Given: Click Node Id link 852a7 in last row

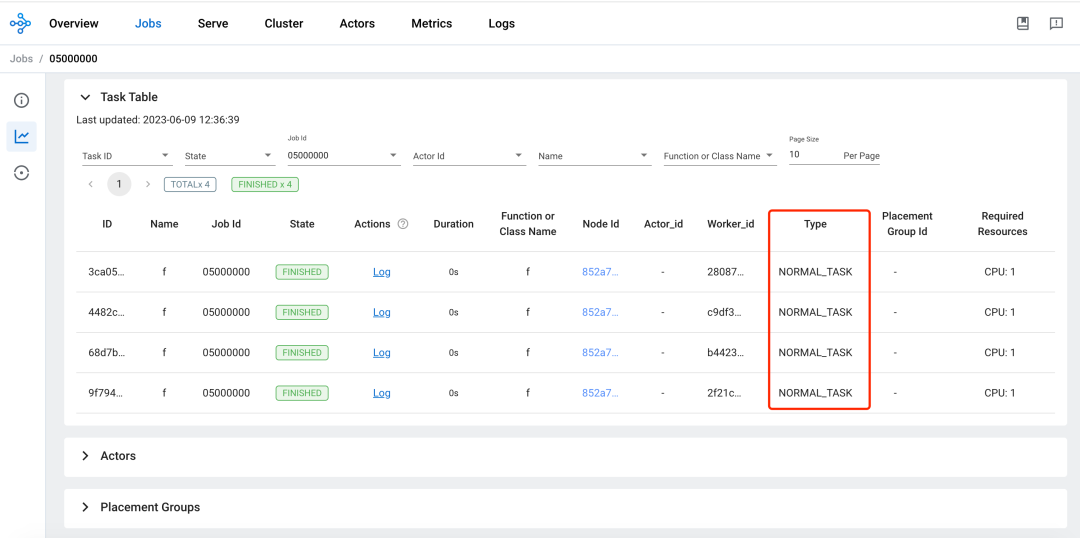Looking at the screenshot, I should tap(601, 393).
